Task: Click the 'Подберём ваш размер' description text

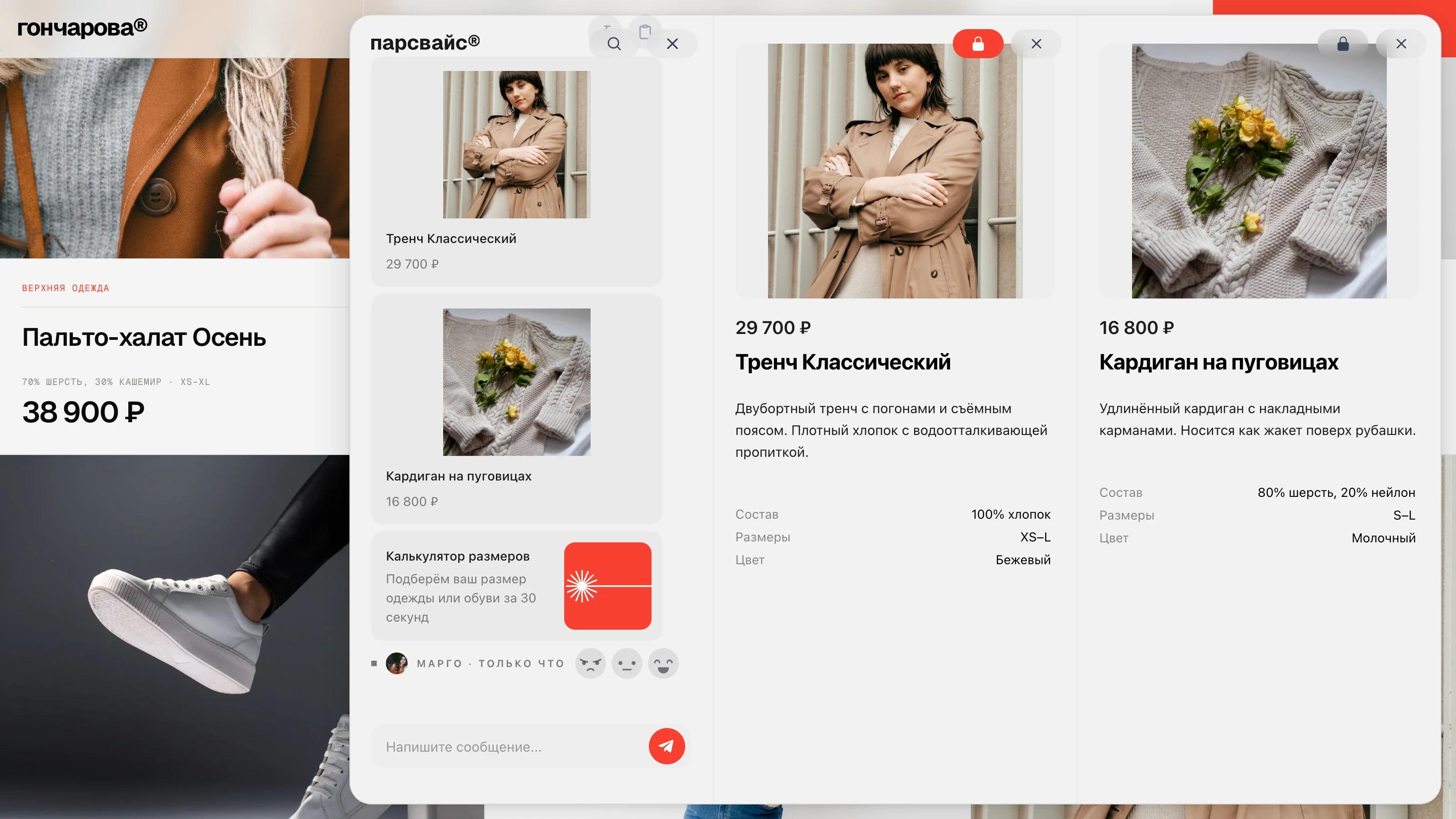Action: 460,598
